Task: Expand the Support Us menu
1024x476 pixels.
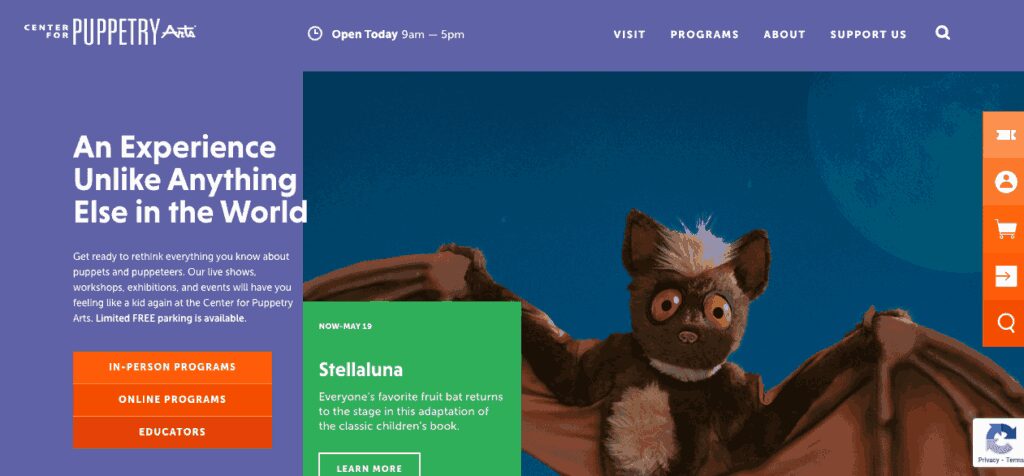Action: [868, 35]
